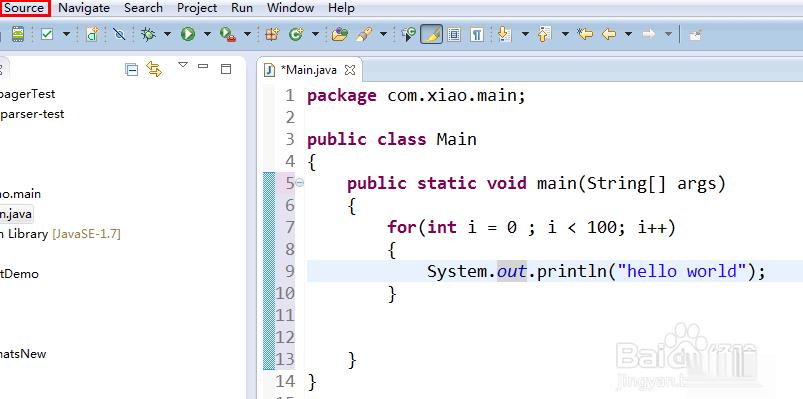
Task: Go to Last Edit Location arrow icon
Action: point(585,34)
